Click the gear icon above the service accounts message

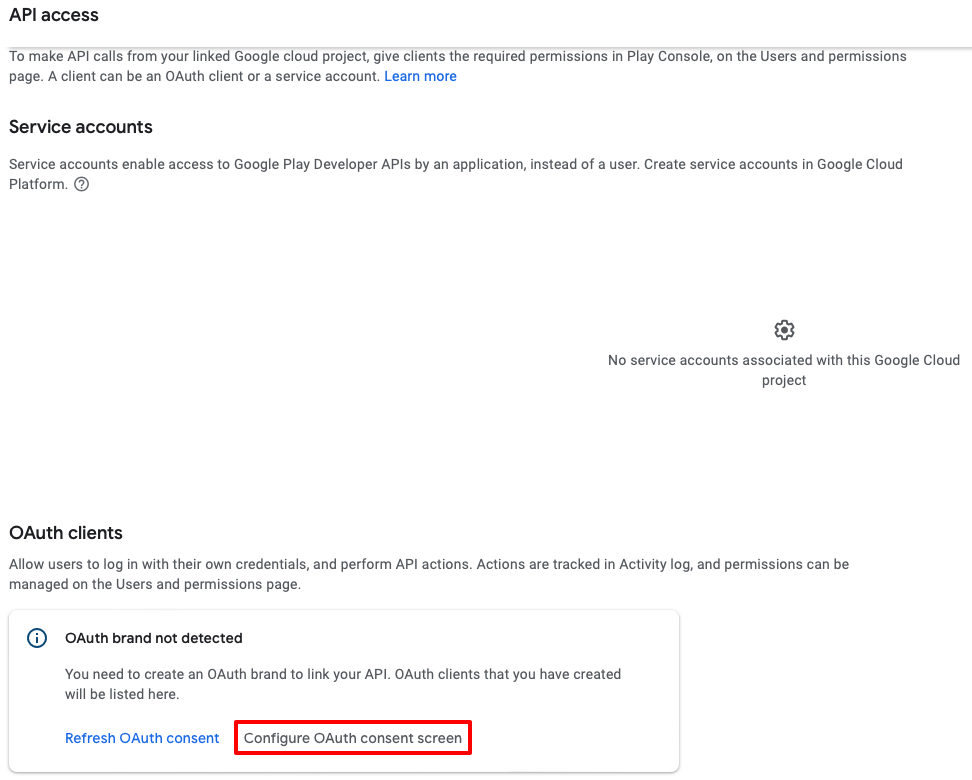[x=784, y=330]
